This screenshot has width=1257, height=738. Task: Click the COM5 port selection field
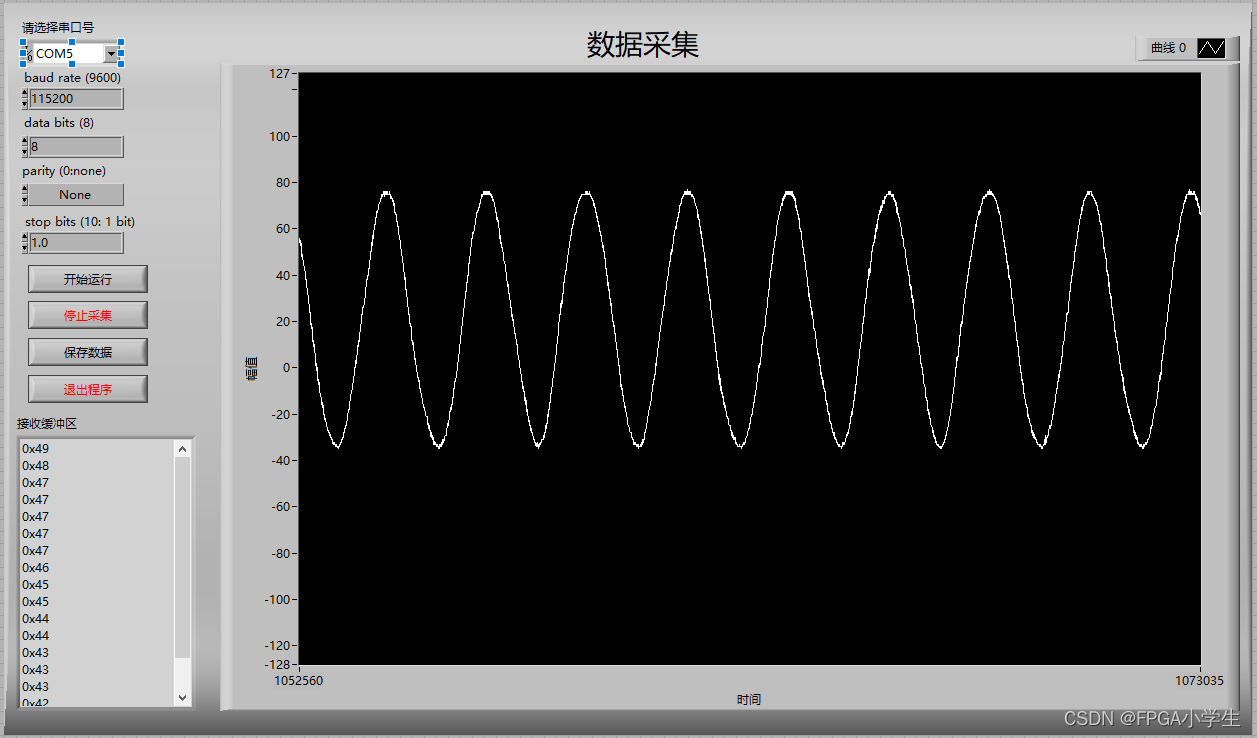coord(68,54)
